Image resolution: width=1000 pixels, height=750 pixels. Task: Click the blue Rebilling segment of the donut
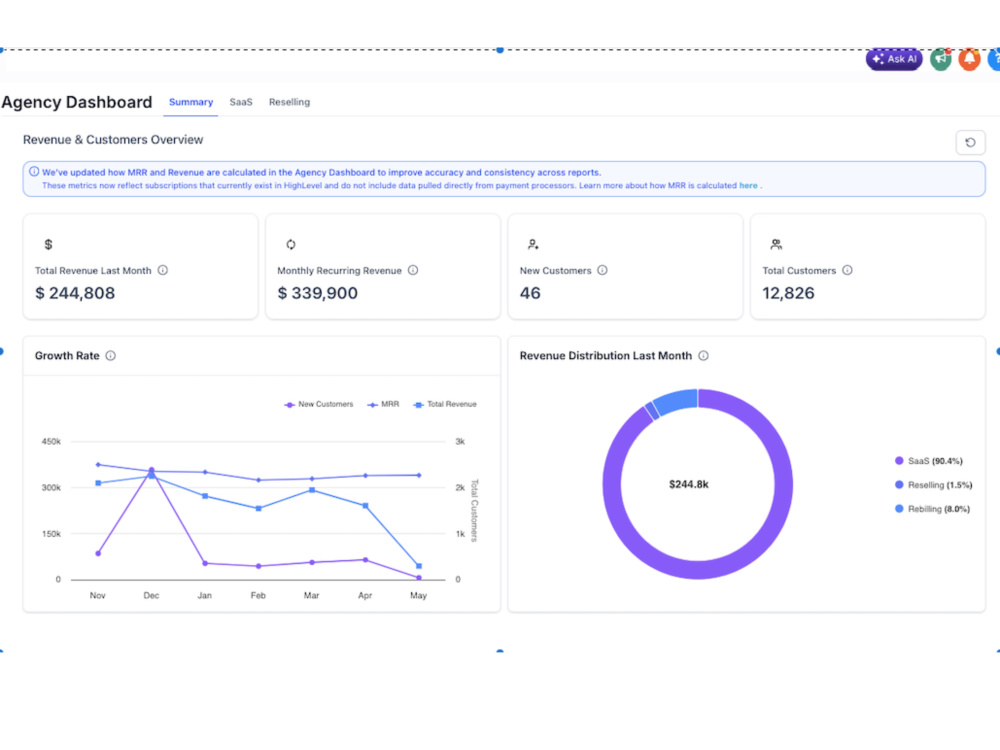click(676, 401)
